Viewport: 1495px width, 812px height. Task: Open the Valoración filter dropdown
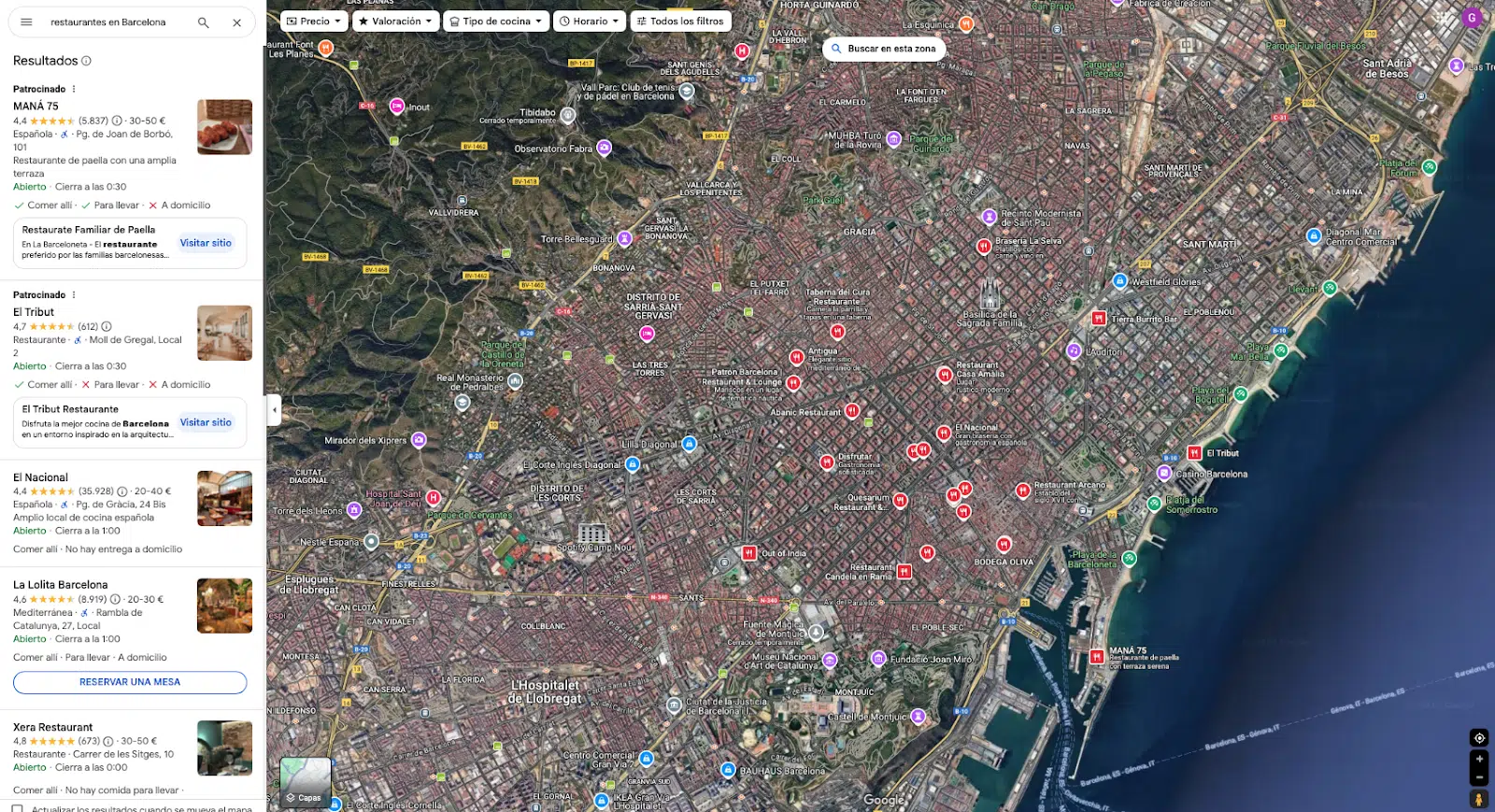(x=395, y=21)
